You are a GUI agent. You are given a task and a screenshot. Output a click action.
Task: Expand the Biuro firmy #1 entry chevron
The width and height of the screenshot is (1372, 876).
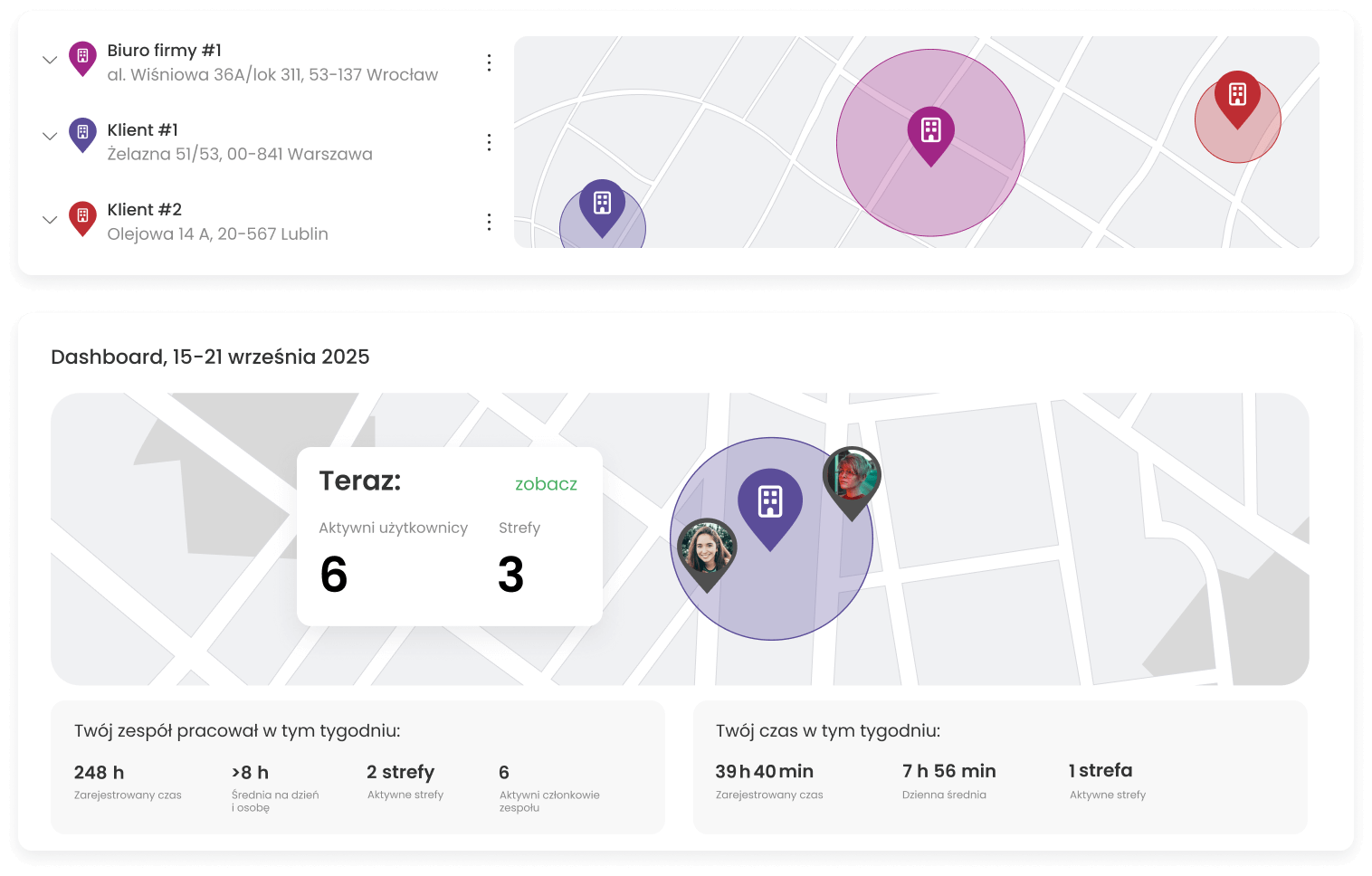pos(50,61)
